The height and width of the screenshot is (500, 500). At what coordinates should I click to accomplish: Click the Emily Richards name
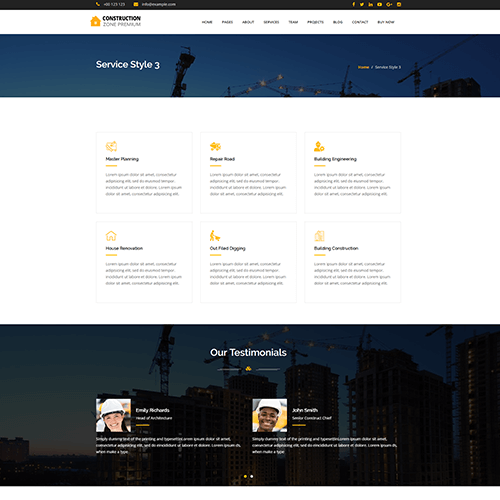tap(153, 410)
